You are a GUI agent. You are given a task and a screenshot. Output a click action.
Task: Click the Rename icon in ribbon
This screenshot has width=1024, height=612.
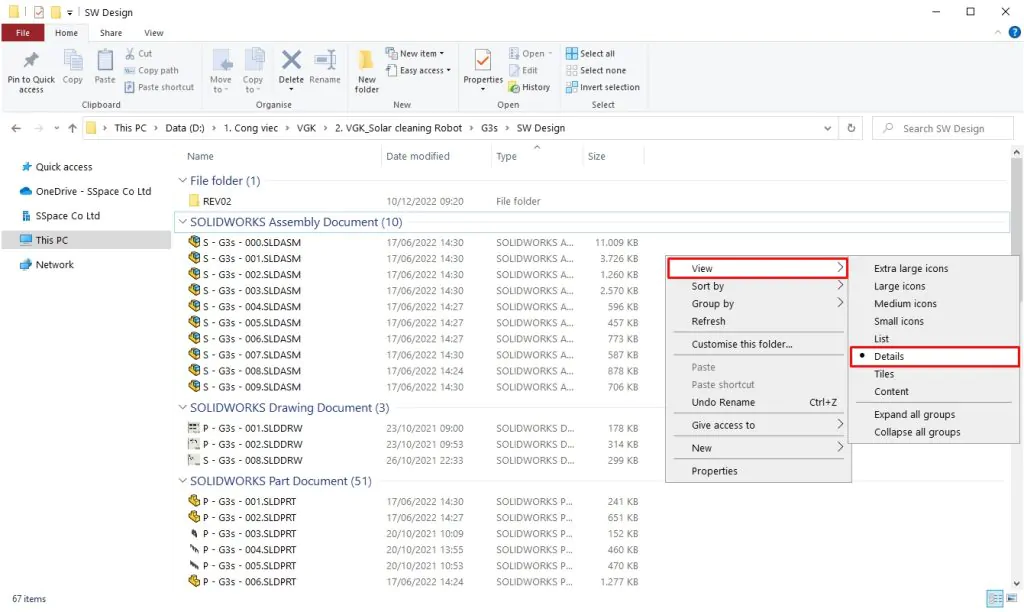click(x=325, y=60)
